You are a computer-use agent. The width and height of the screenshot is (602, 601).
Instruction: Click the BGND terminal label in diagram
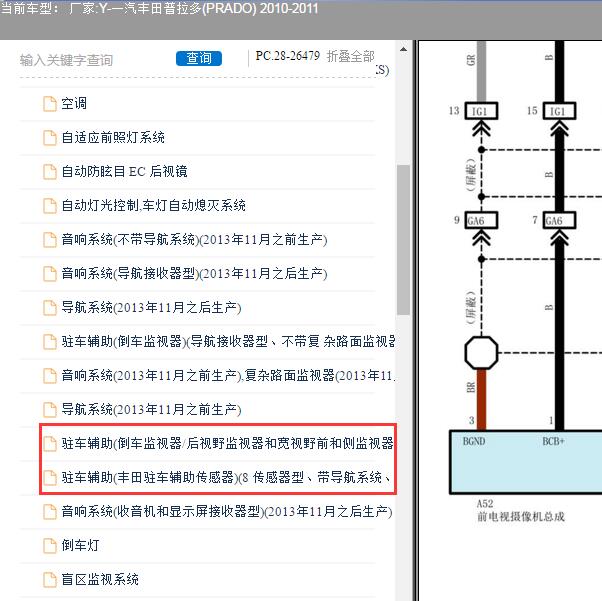coord(474,441)
